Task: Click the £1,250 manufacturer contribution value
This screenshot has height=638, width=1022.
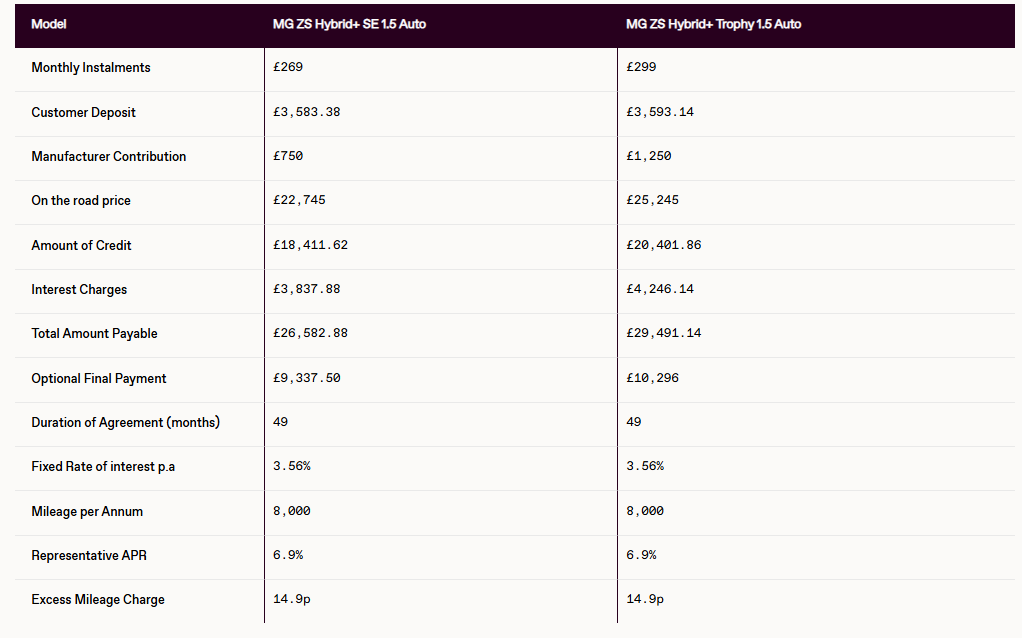Action: pos(648,156)
